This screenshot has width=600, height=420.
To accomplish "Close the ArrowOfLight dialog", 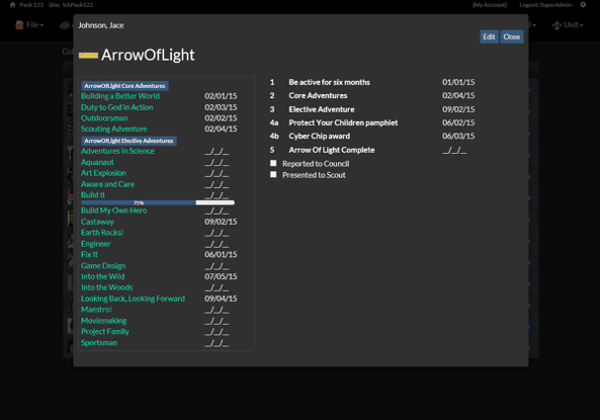I will click(512, 37).
